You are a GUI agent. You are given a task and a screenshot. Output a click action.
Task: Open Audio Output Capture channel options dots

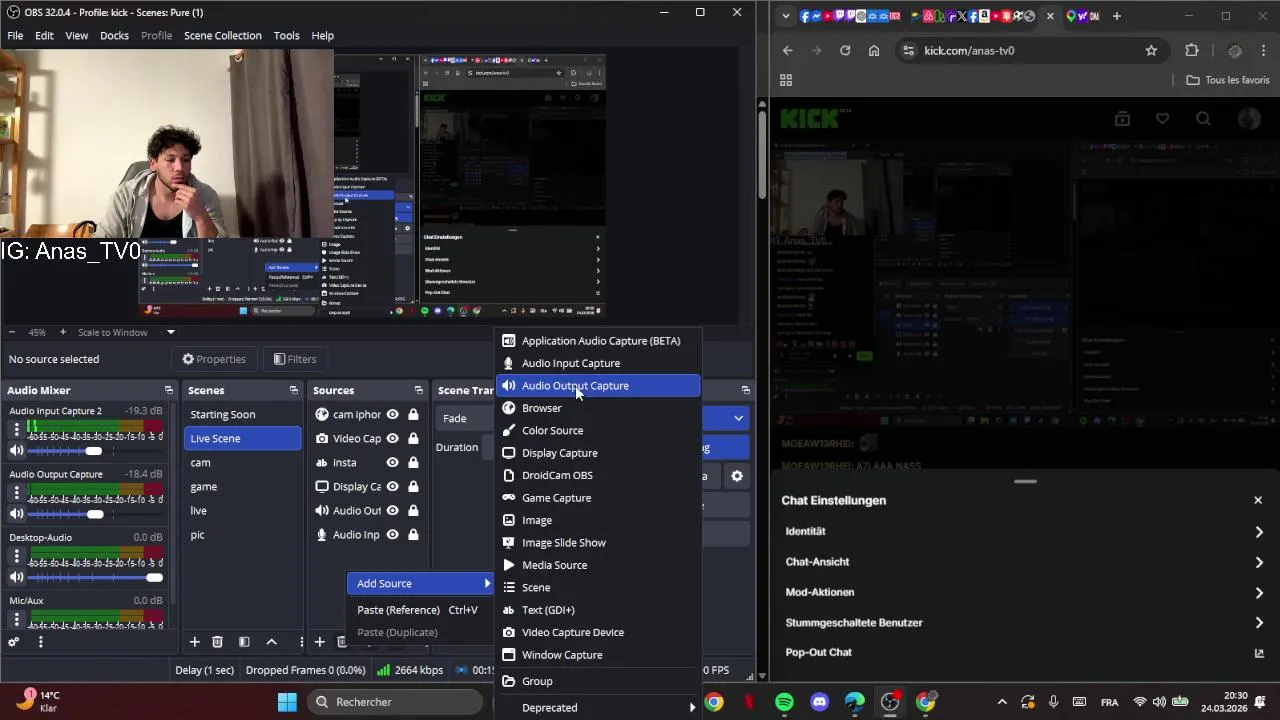[16, 493]
